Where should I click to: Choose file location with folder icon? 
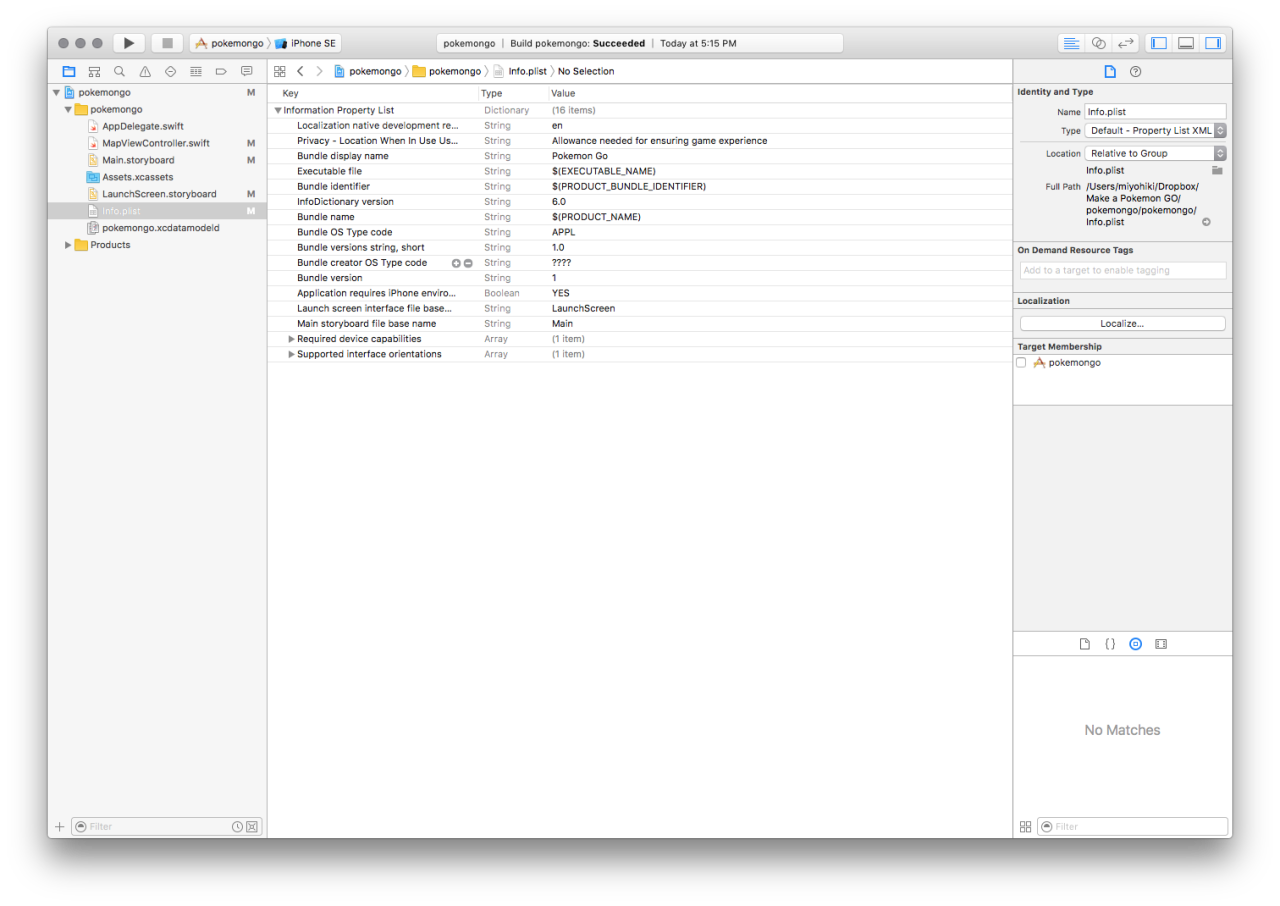click(x=1217, y=170)
